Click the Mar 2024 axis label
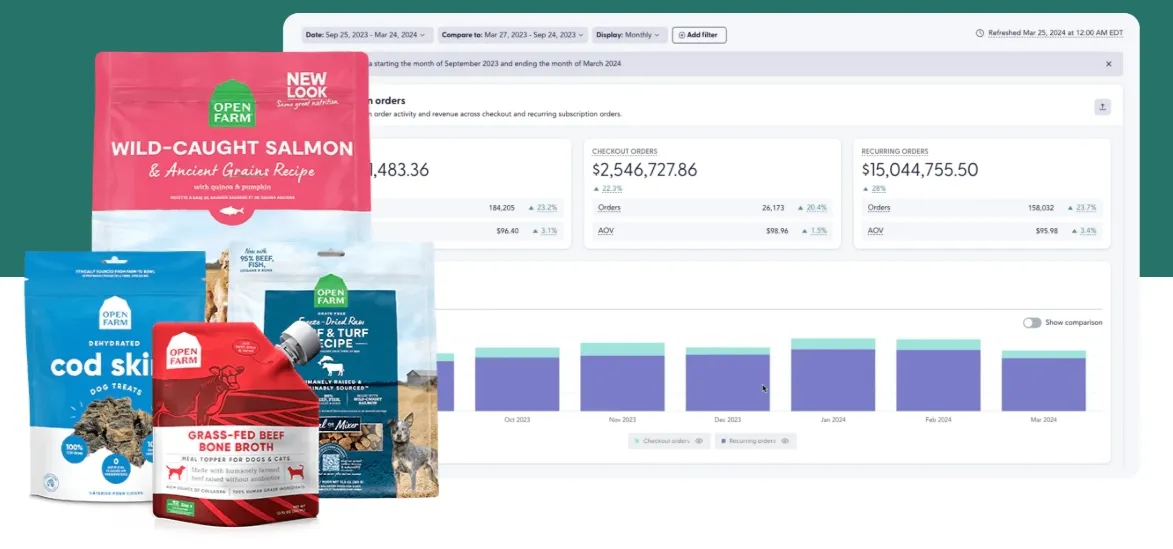The width and height of the screenshot is (1173, 549). tap(1044, 420)
